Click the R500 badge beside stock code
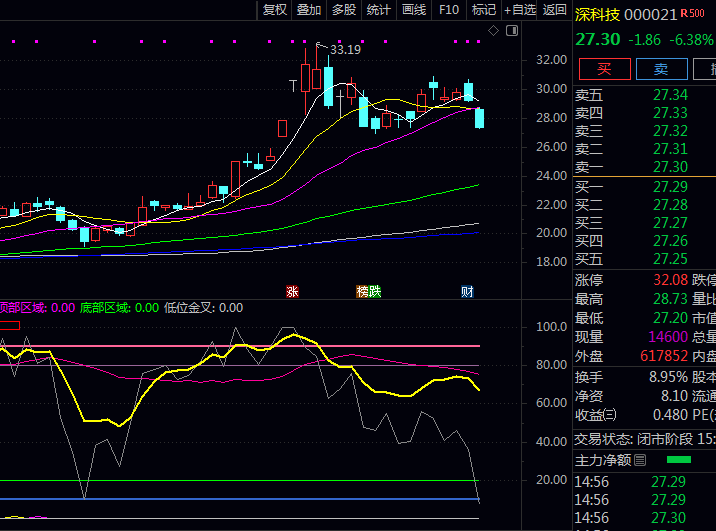The image size is (716, 531). (x=691, y=14)
